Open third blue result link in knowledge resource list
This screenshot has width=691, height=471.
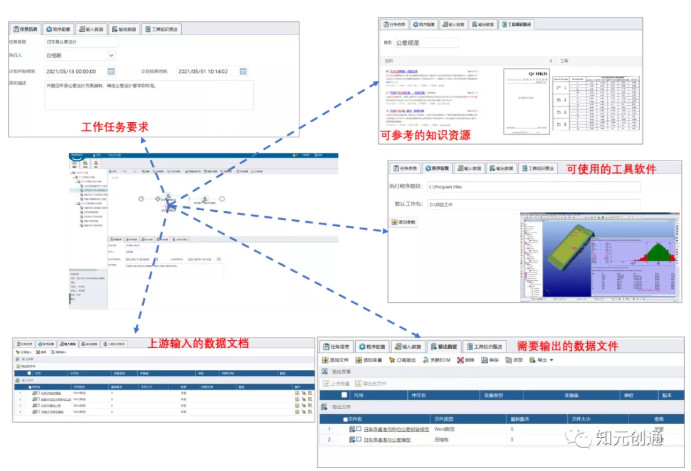(x=406, y=111)
